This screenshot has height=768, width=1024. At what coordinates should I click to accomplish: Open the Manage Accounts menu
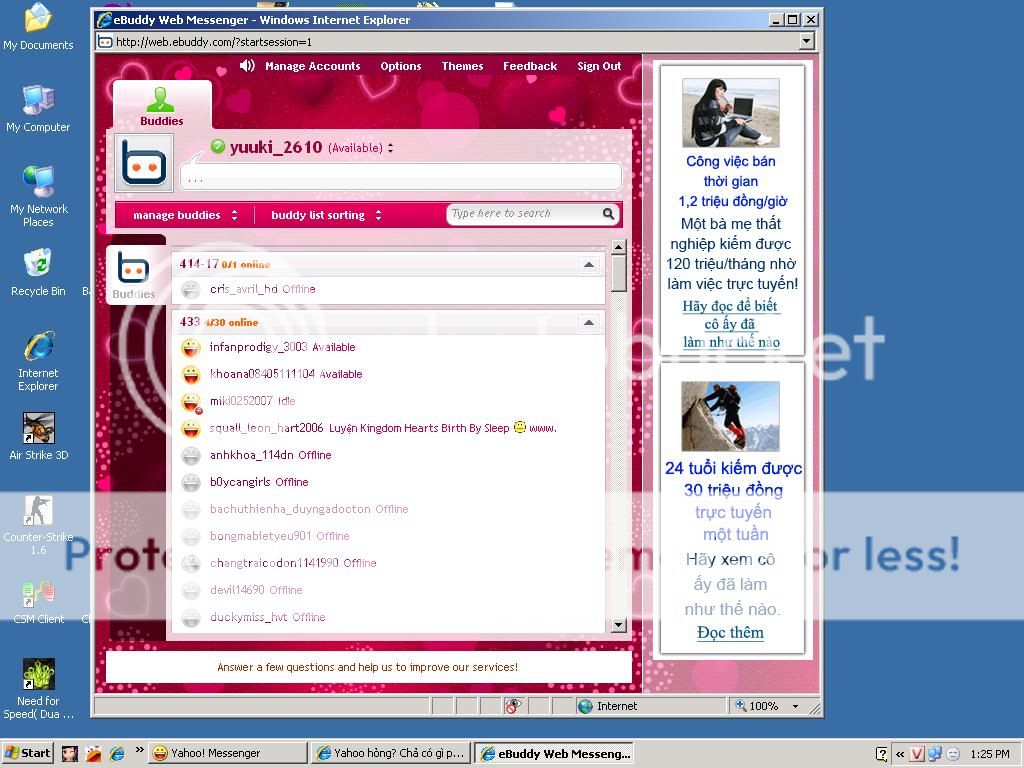pos(312,66)
